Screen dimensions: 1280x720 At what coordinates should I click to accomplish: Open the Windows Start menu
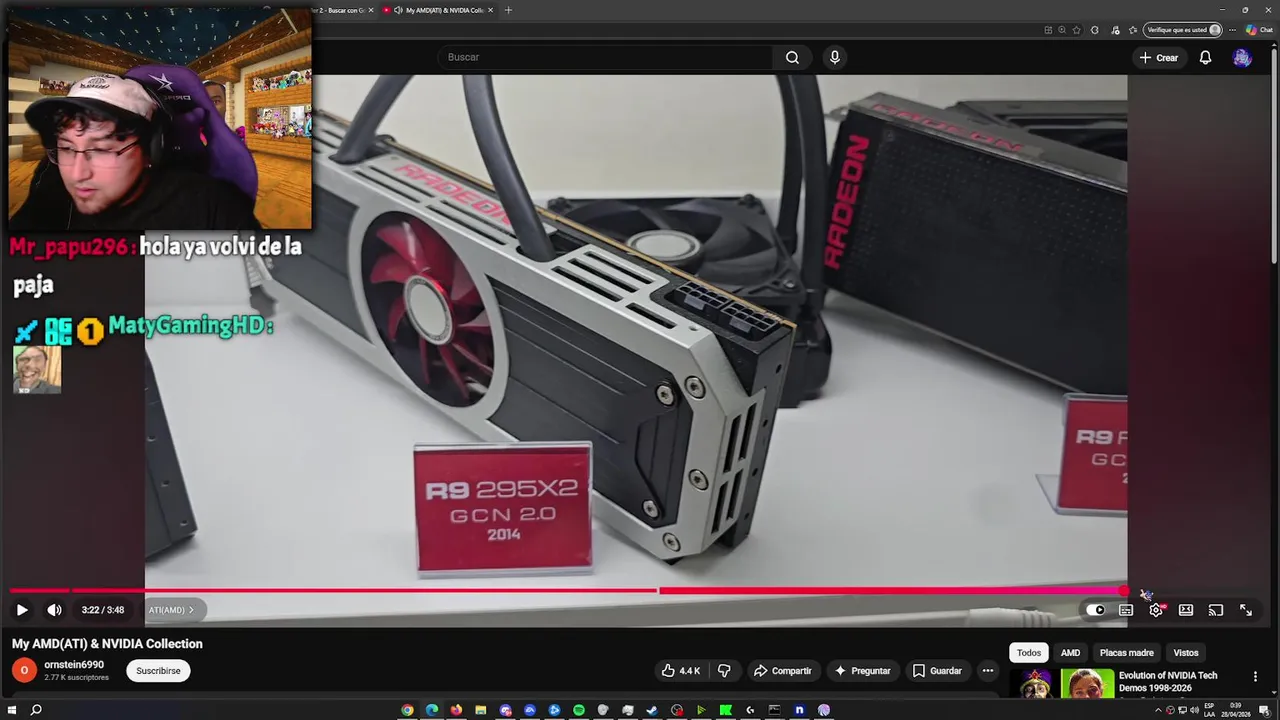tap(10, 710)
